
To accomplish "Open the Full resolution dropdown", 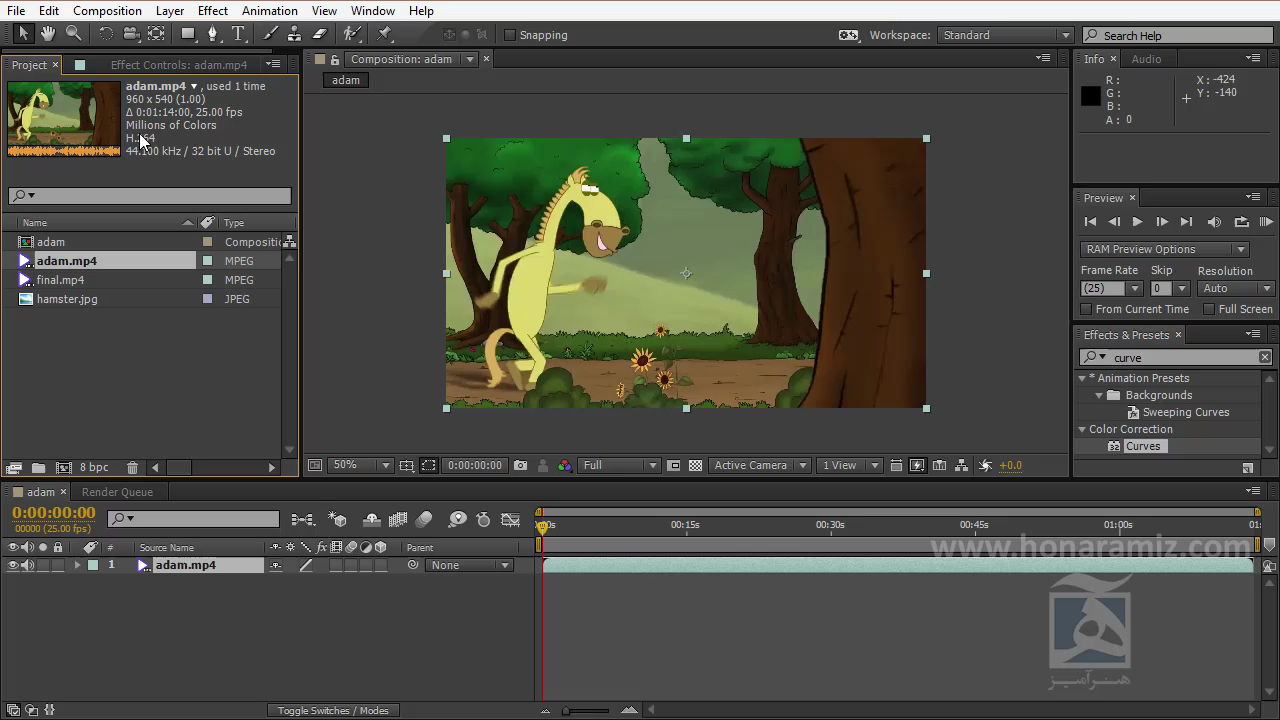I will coord(620,465).
